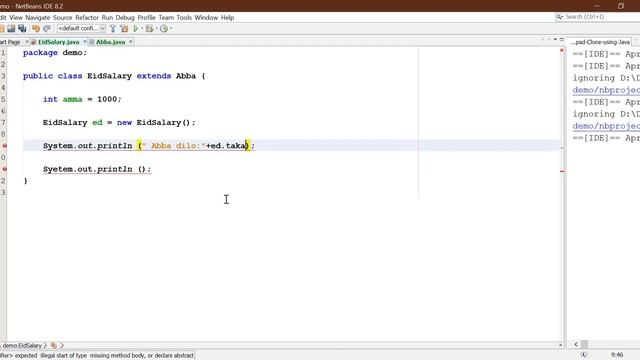Expand the Profile Project dropdown arrow

(171, 29)
